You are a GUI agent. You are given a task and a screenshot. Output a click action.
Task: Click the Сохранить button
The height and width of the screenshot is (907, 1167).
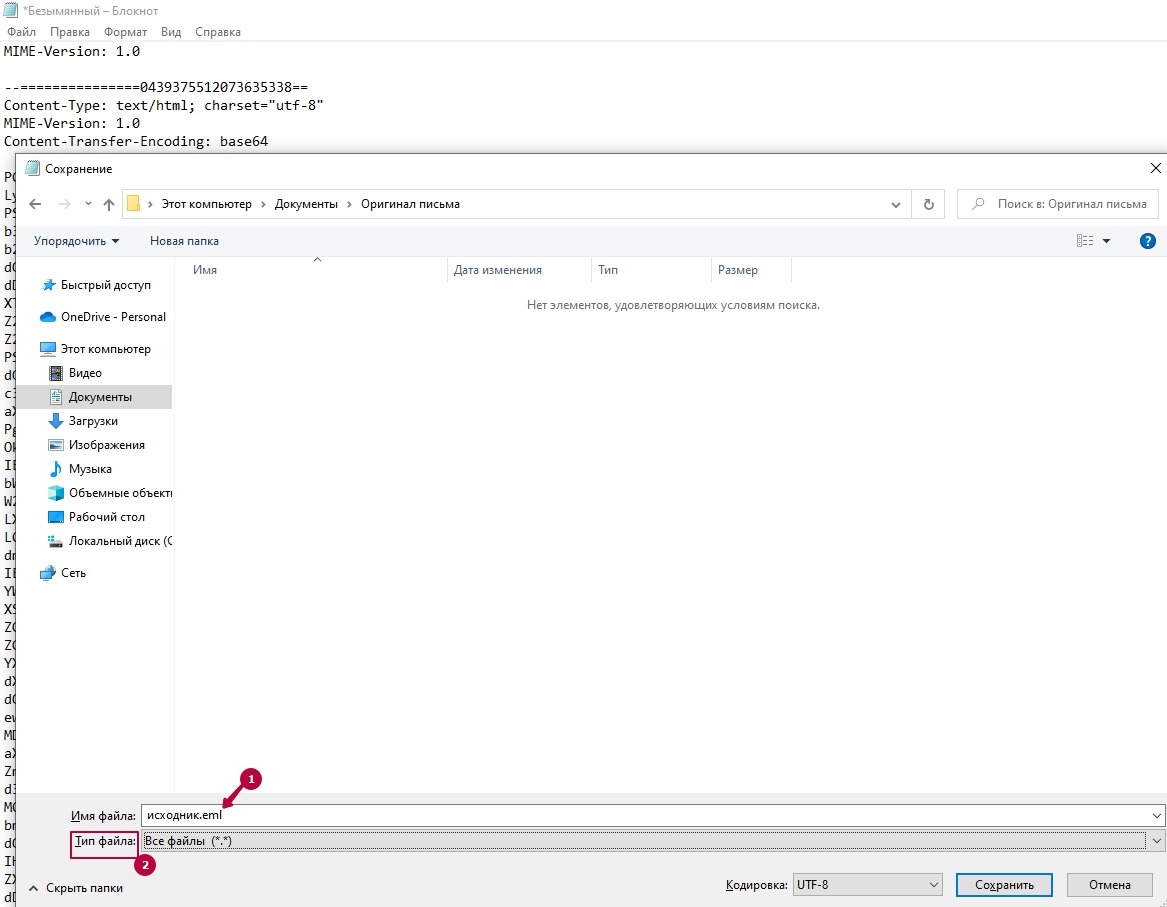1003,885
